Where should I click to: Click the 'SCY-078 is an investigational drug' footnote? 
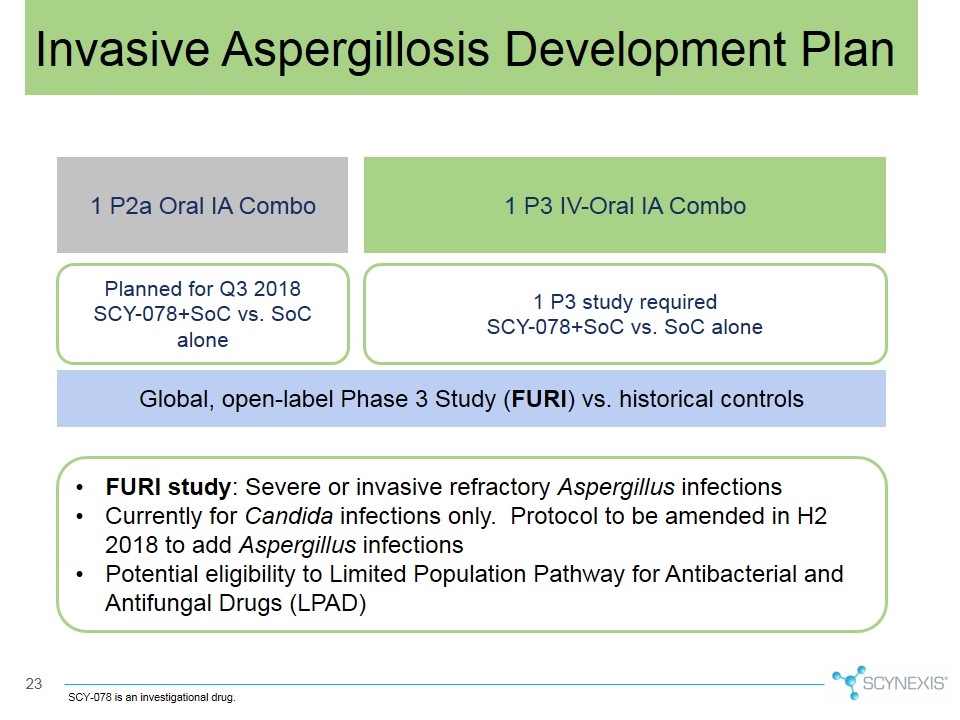pos(152,697)
